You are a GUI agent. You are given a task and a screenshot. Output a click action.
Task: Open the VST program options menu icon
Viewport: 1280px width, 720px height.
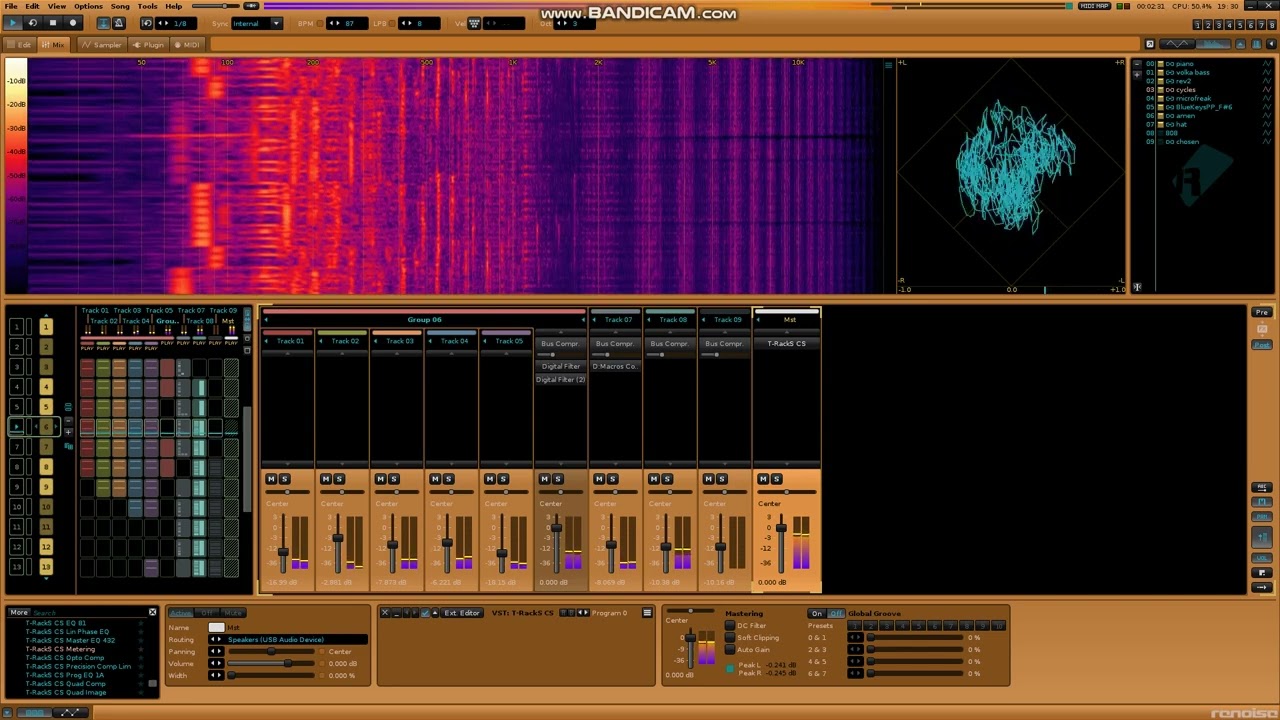[647, 613]
